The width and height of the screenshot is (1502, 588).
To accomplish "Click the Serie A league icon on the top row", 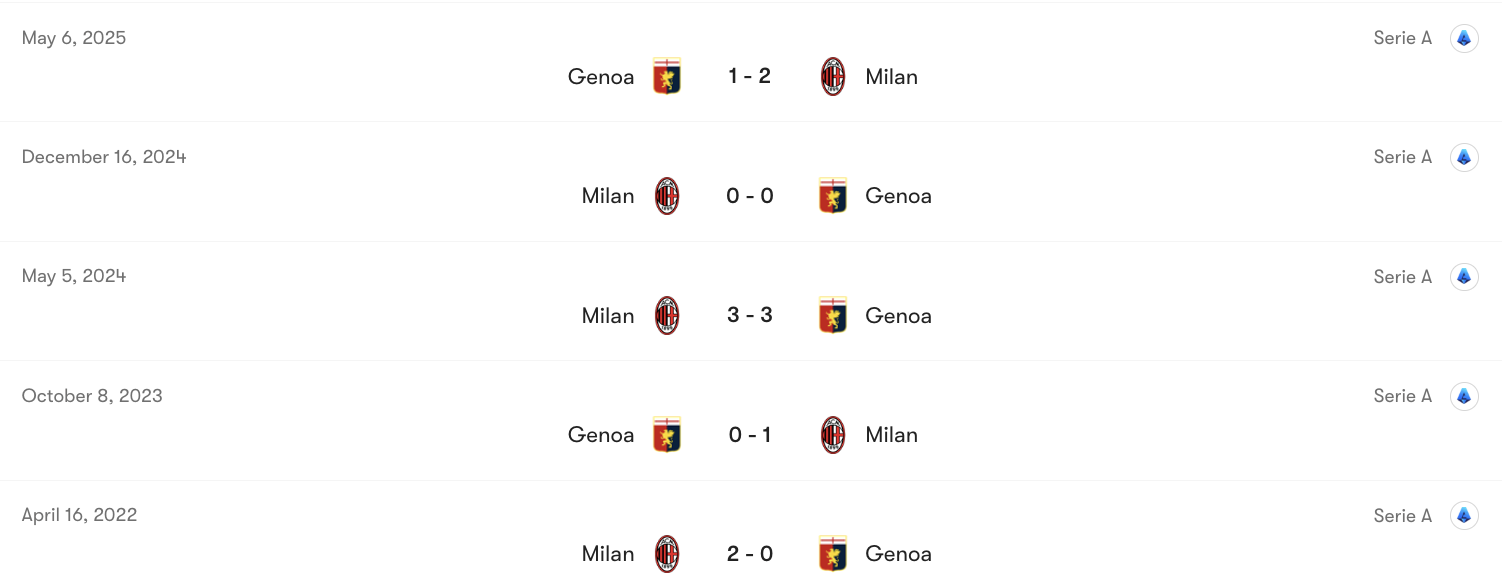I will (x=1464, y=37).
